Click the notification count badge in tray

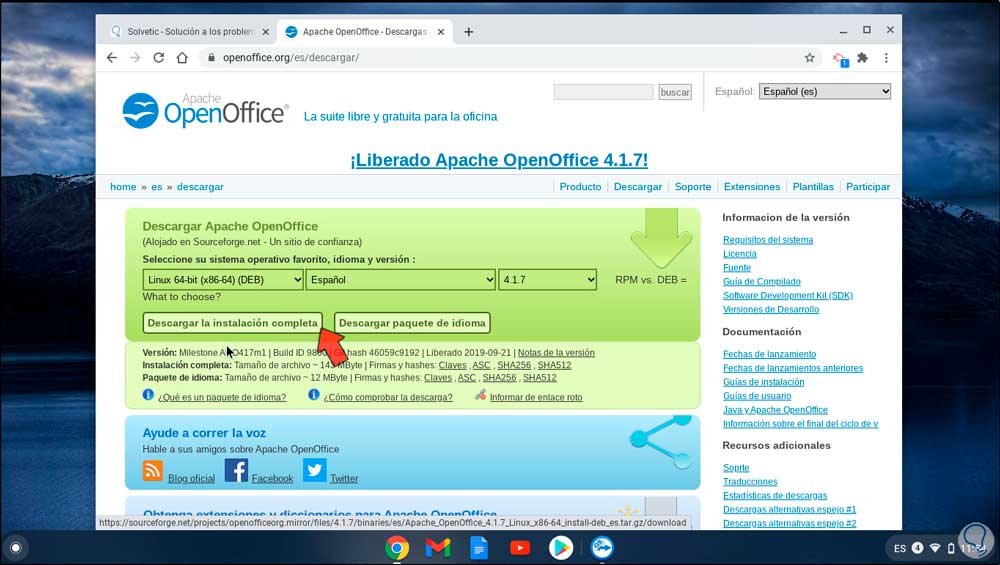[917, 548]
